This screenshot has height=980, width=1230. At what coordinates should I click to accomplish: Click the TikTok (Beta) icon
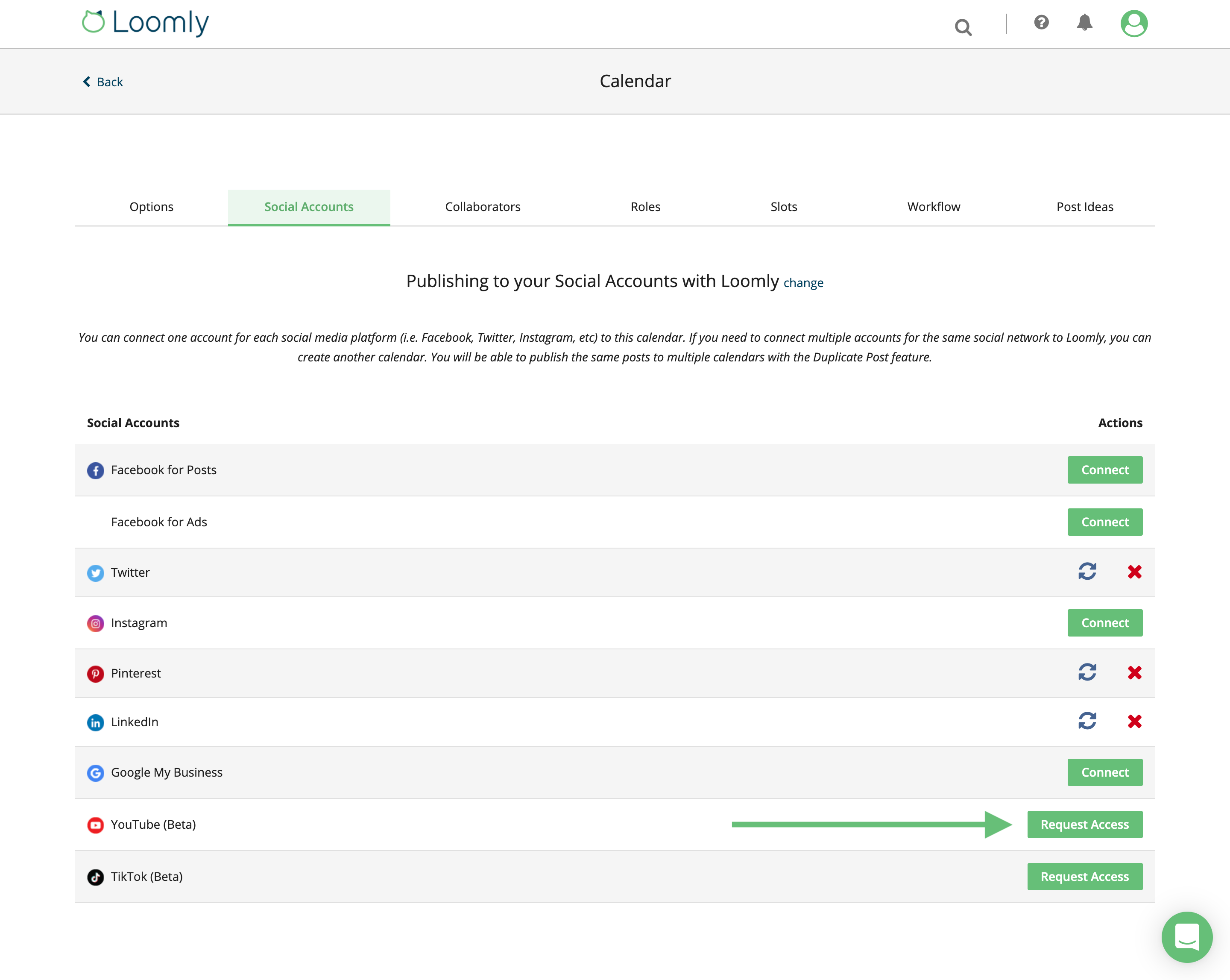point(95,877)
